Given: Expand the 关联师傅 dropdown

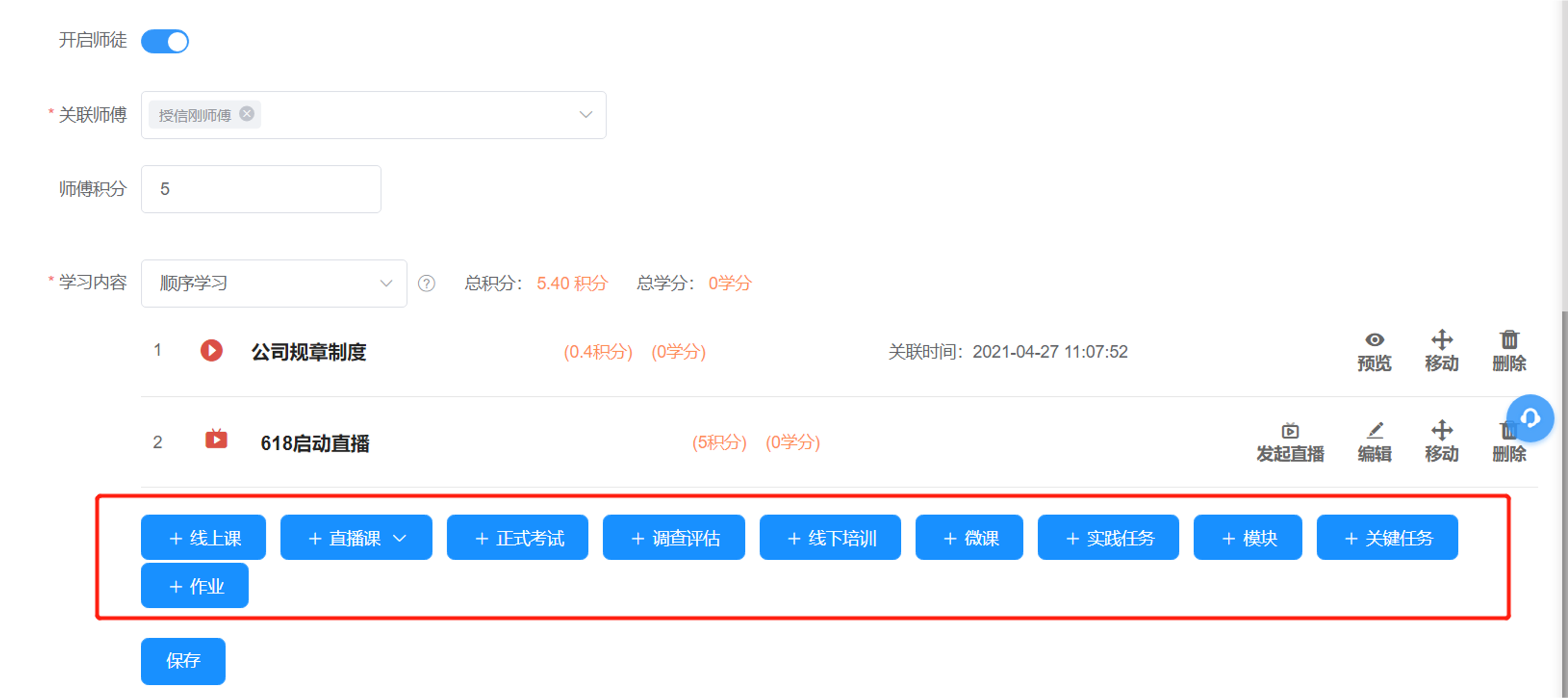Looking at the screenshot, I should click(x=586, y=115).
